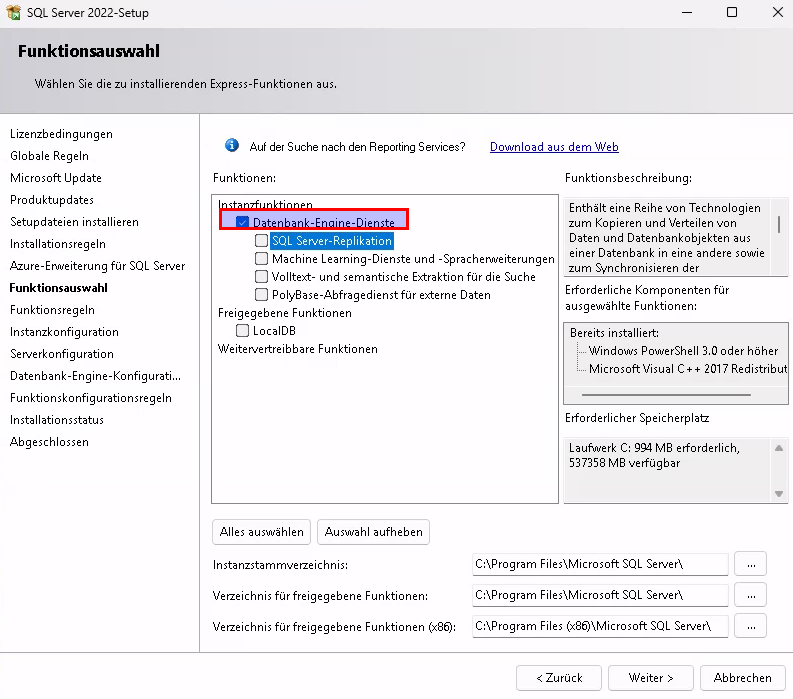Check the LocalDB feature checkbox
The image size is (793, 699).
click(243, 331)
